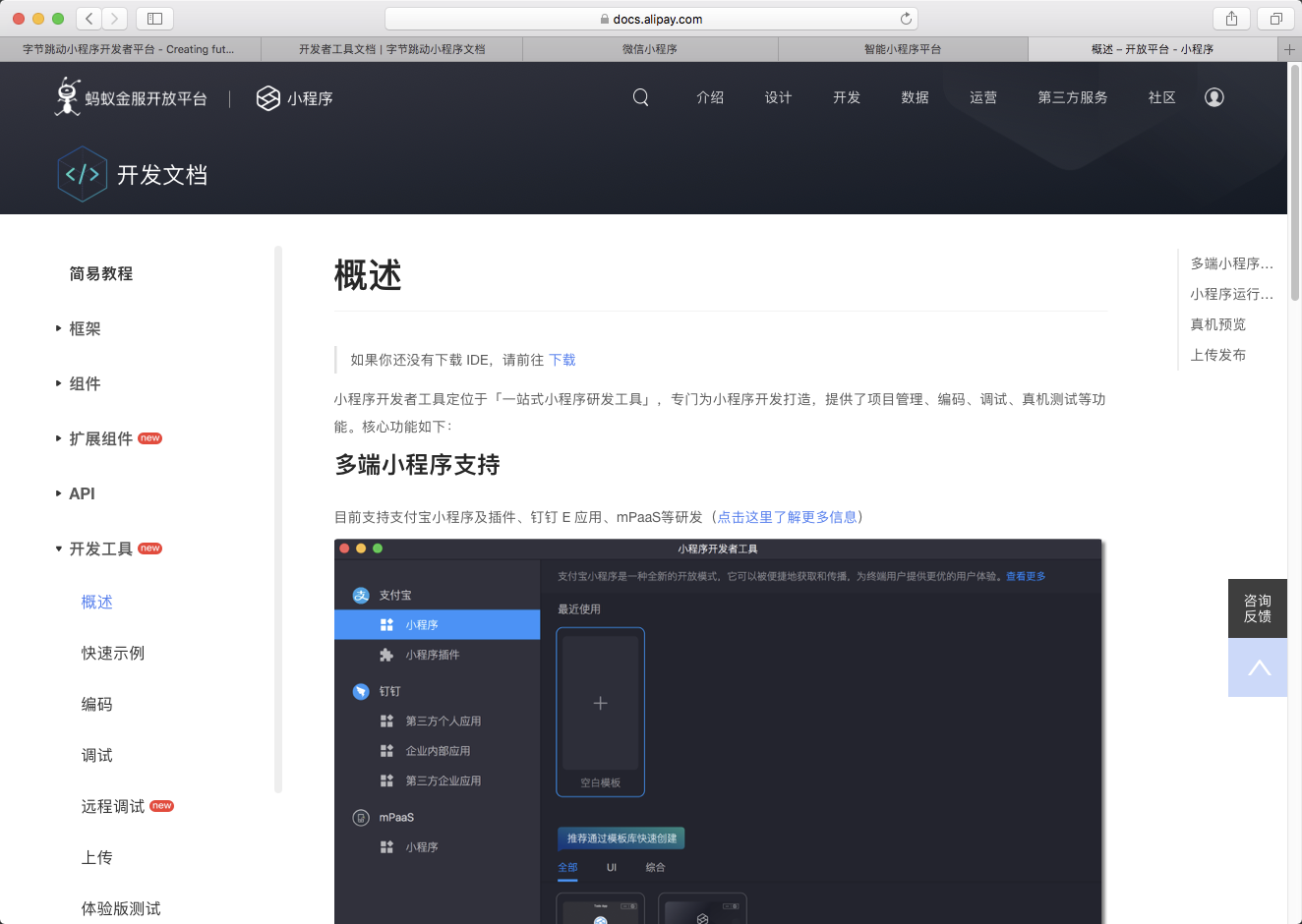Switch to the 字节跳动小程序开发者平台 tab
This screenshot has width=1302, height=924.
(x=130, y=49)
